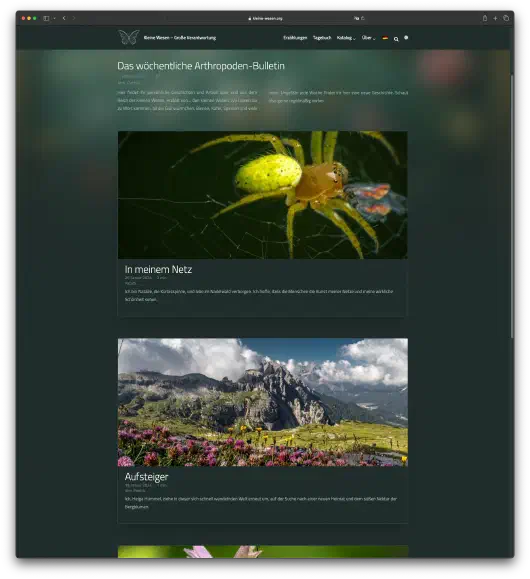
Task: Expand the Katalog dropdown menu
Action: tap(346, 38)
